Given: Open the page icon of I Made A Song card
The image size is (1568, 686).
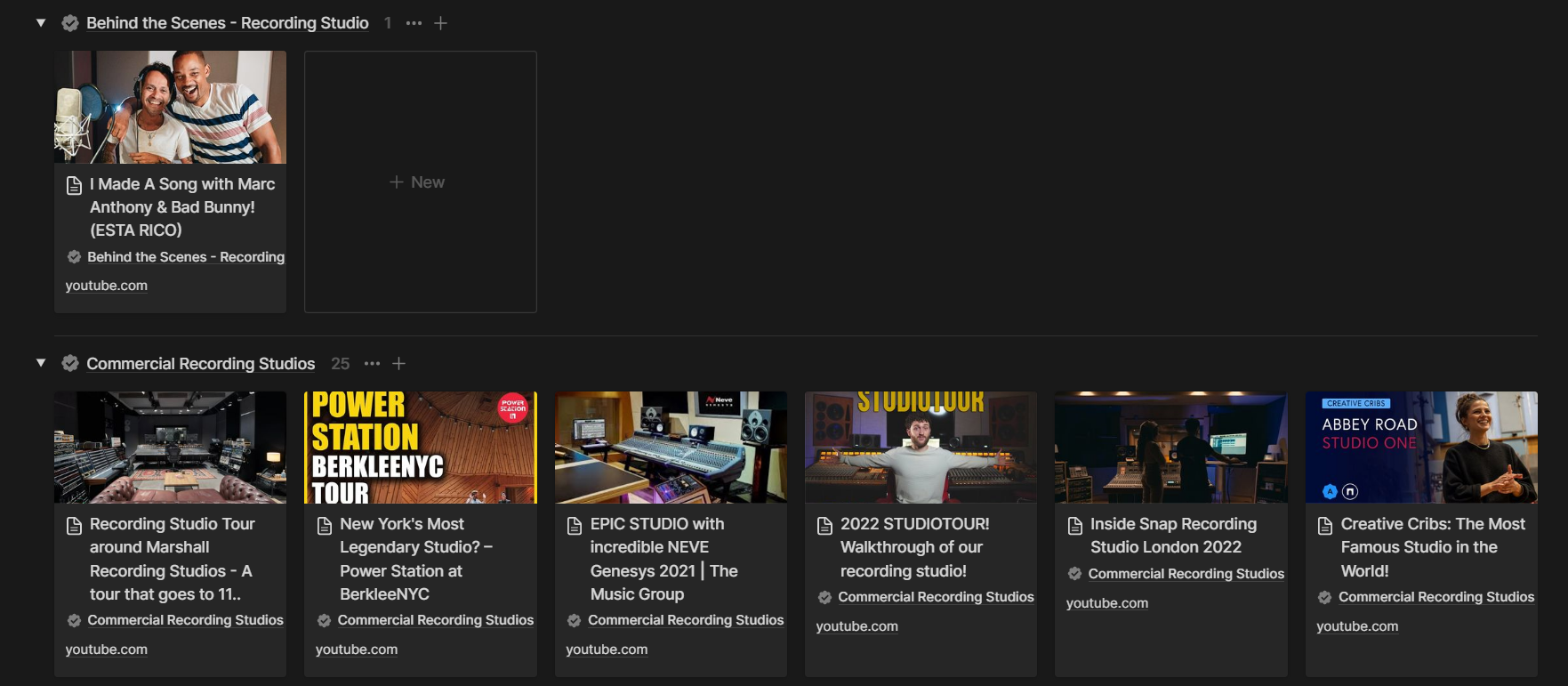Looking at the screenshot, I should pyautogui.click(x=75, y=186).
